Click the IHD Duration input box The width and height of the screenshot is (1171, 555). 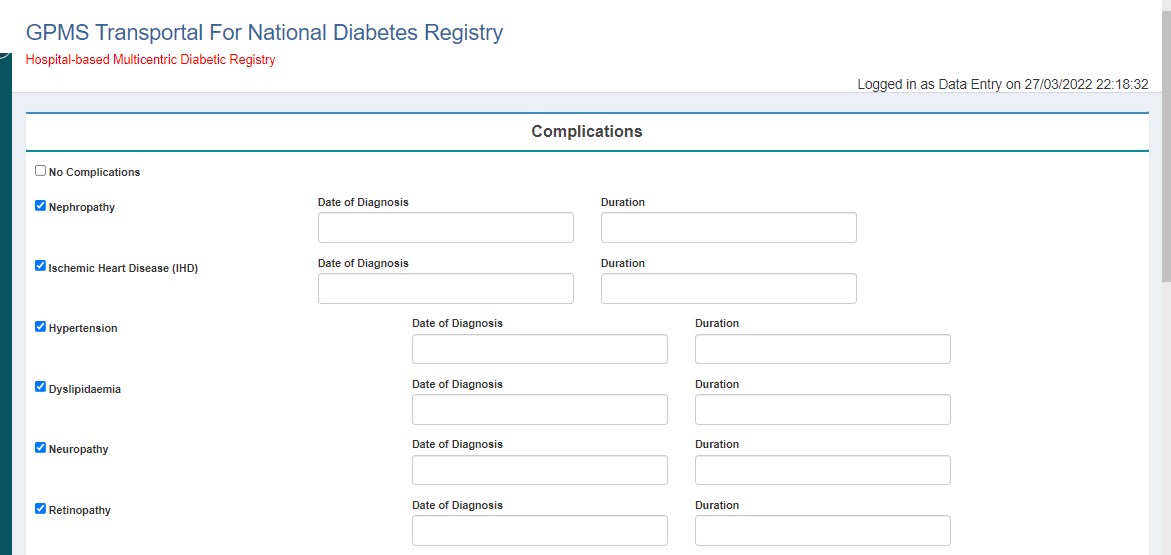point(728,289)
